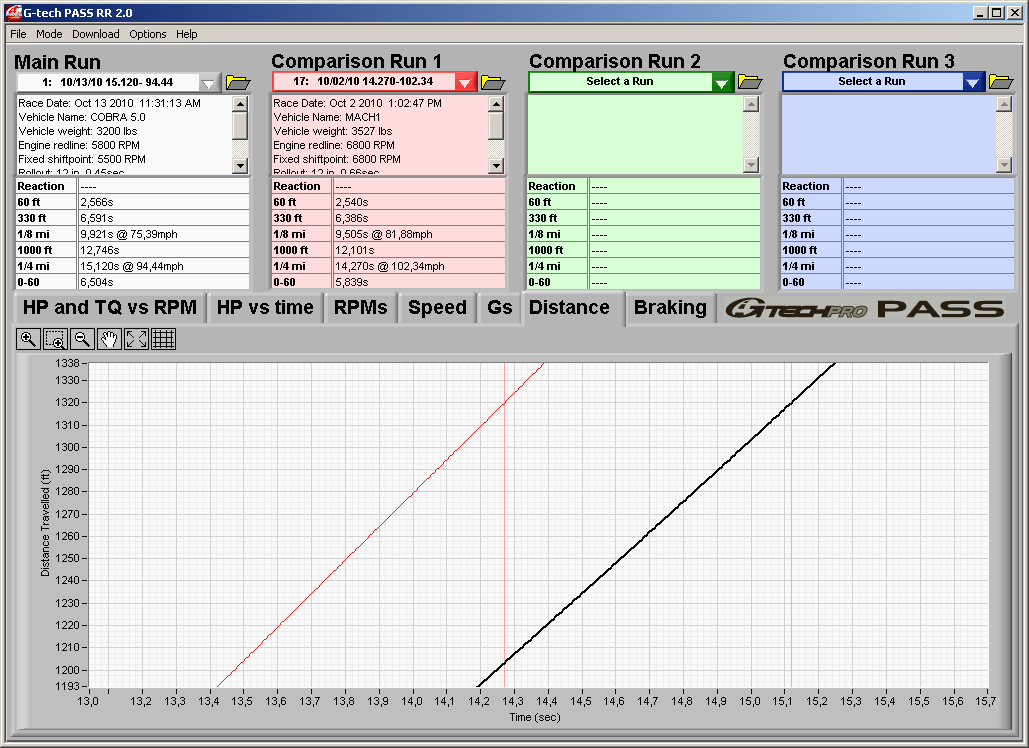Click the red vertical cursor line on graph
The image size is (1029, 748).
[504, 525]
